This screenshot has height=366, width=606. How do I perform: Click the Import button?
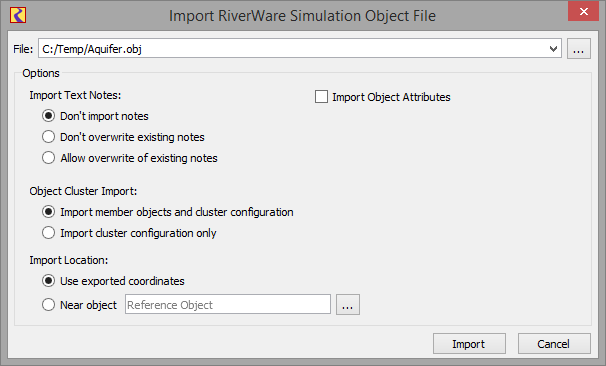[x=469, y=344]
